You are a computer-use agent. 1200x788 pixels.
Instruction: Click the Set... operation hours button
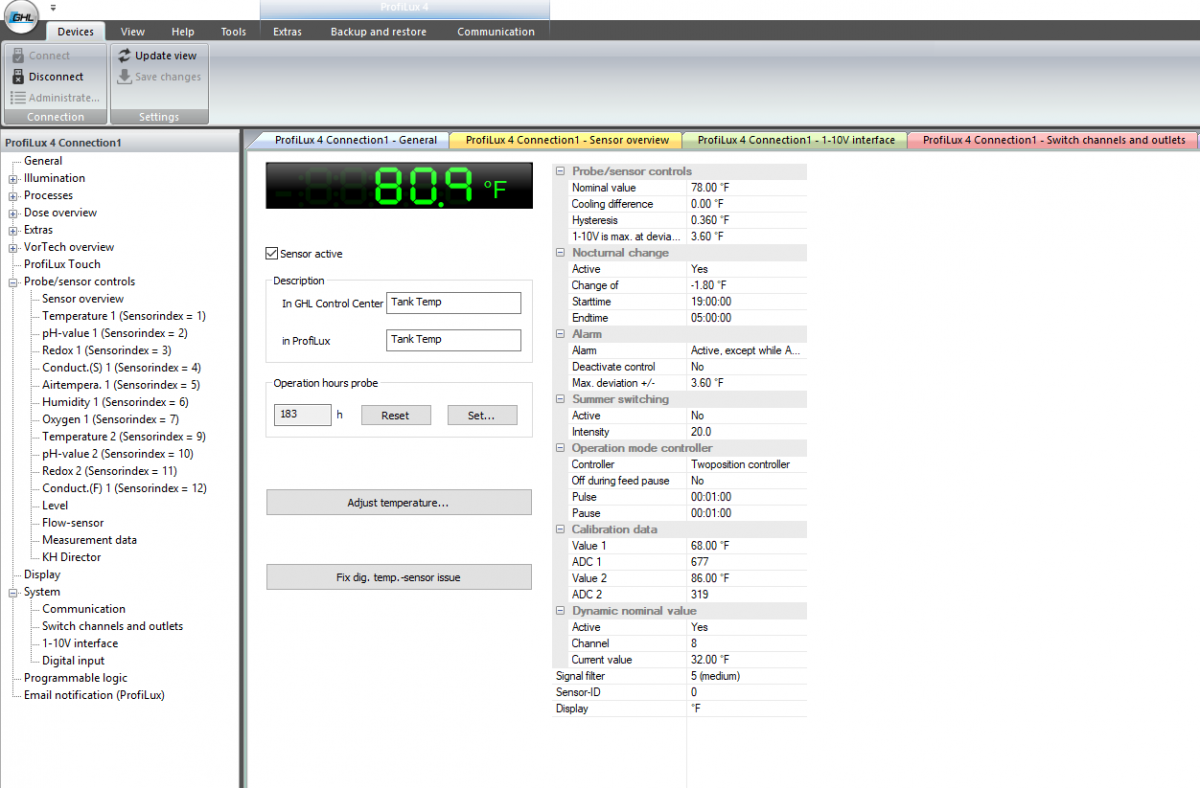[482, 415]
